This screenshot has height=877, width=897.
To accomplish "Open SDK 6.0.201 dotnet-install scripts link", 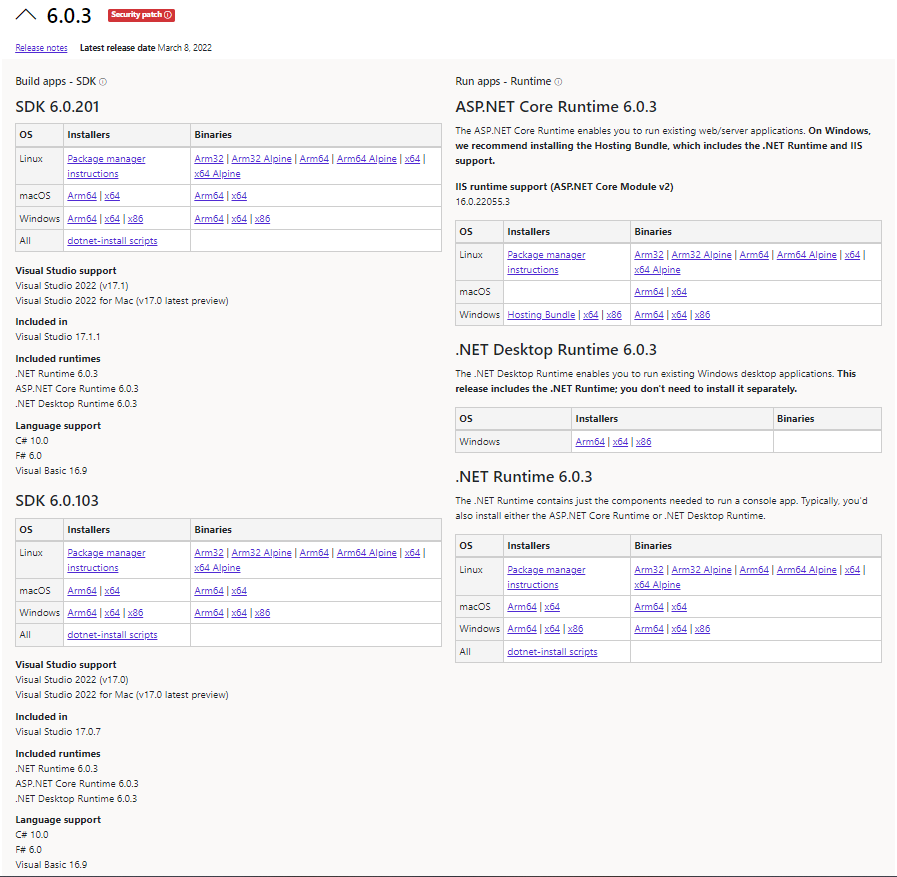I will pos(112,241).
